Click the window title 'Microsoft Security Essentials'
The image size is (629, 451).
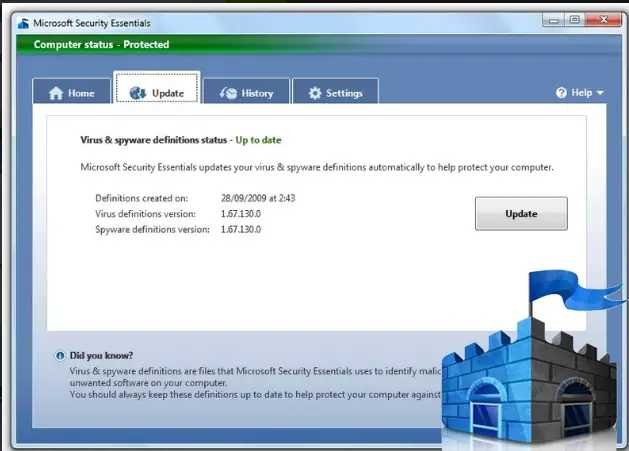pyautogui.click(x=92, y=23)
